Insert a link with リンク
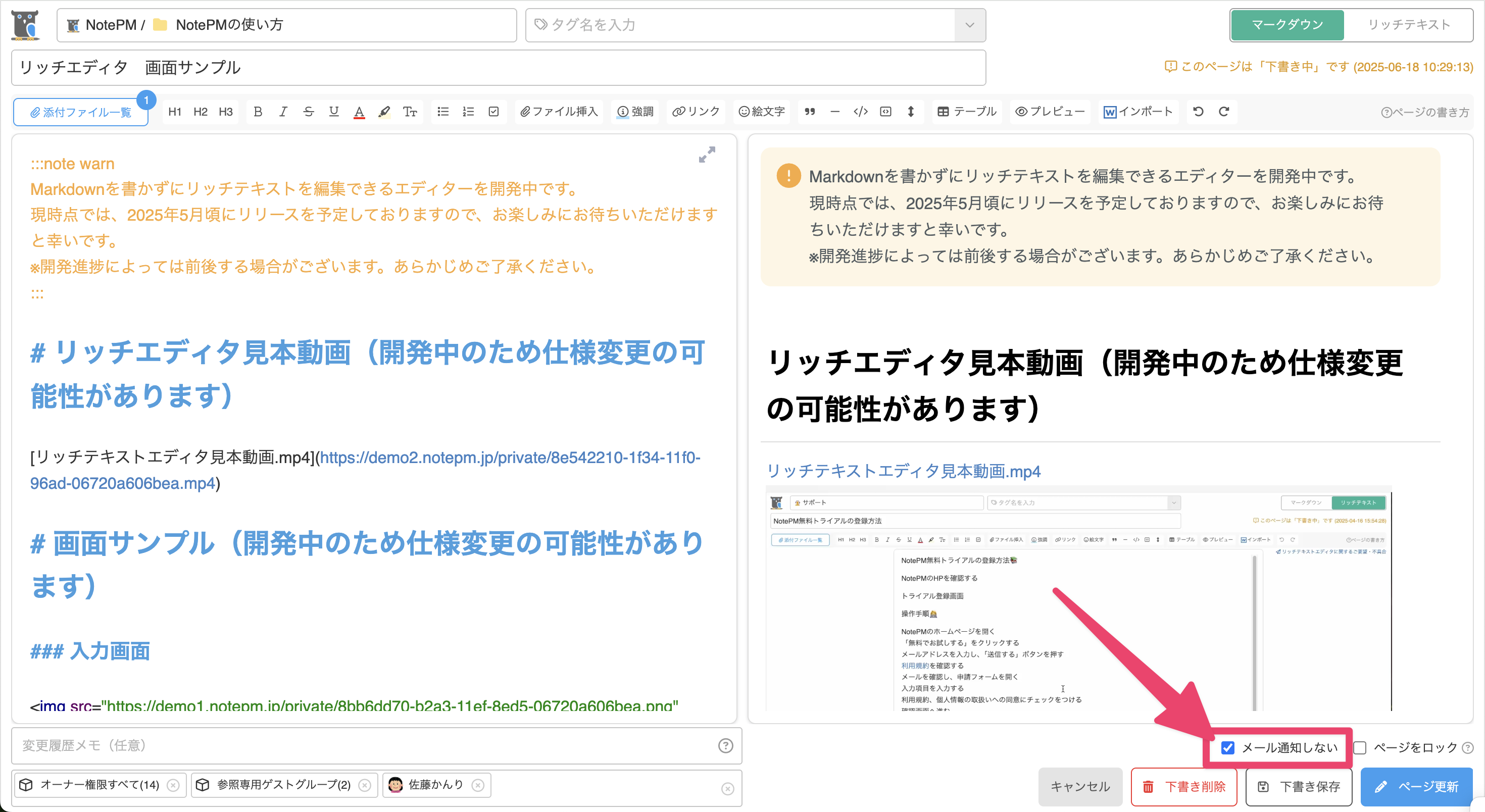Viewport: 1485px width, 812px height. [696, 112]
